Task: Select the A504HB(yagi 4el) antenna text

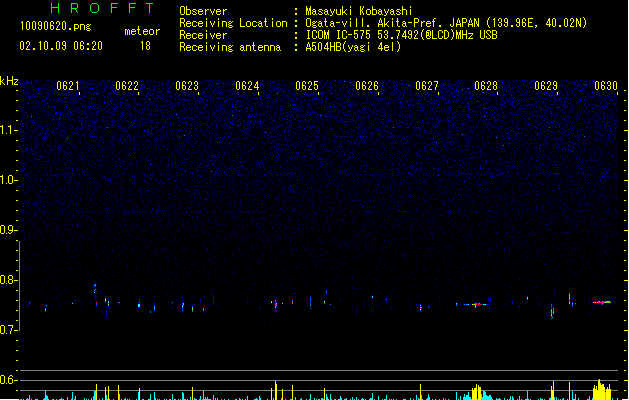Action: pos(353,47)
